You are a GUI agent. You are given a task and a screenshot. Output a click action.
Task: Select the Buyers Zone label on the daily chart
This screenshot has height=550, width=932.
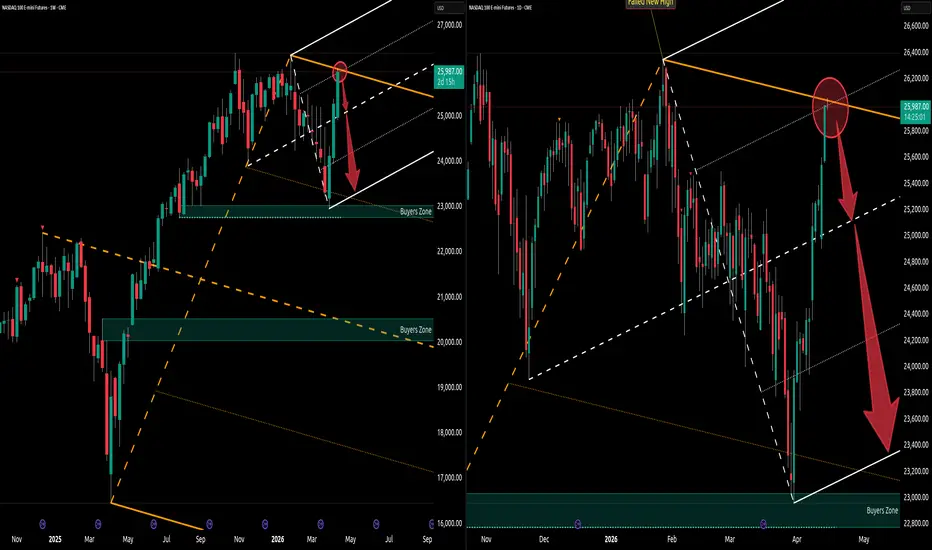pyautogui.click(x=883, y=511)
